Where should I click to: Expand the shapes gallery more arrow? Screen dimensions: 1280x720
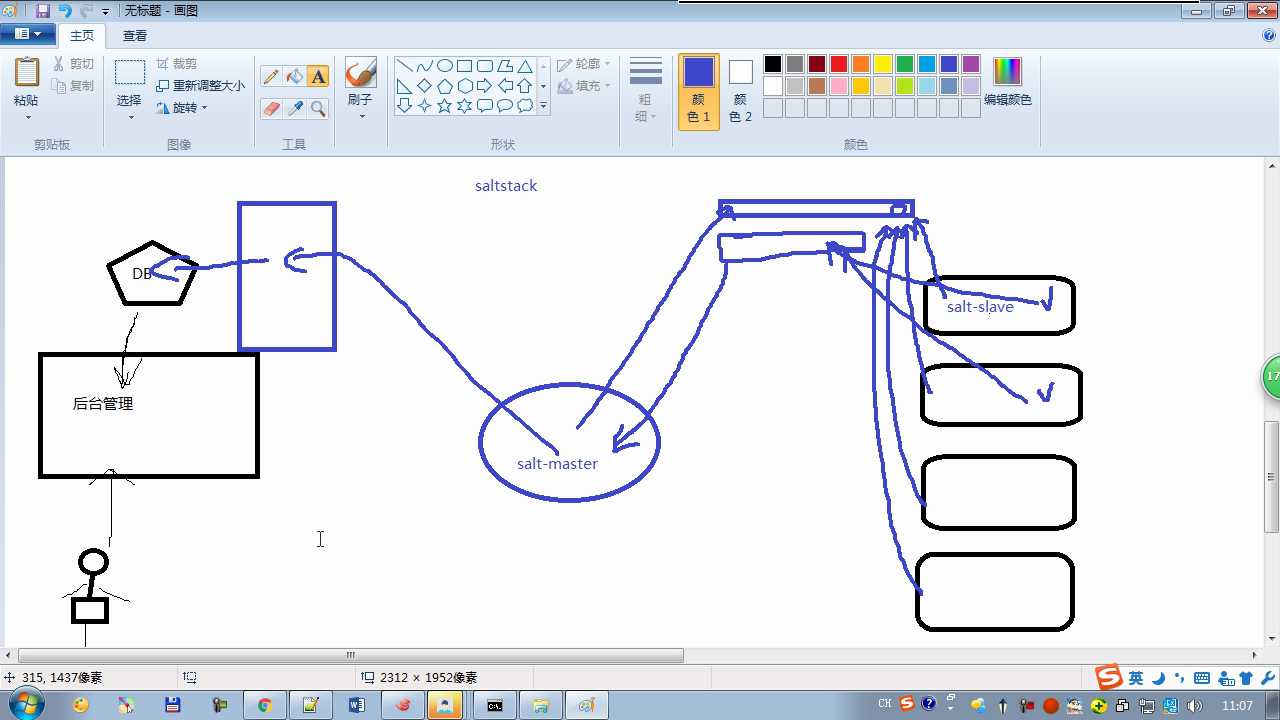[544, 105]
